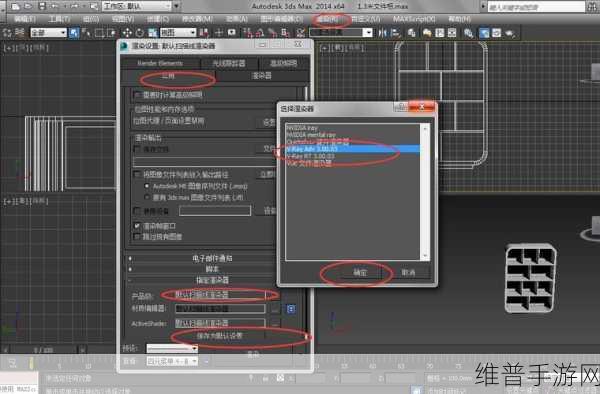Toggle the Angle Snap icon

260,33
